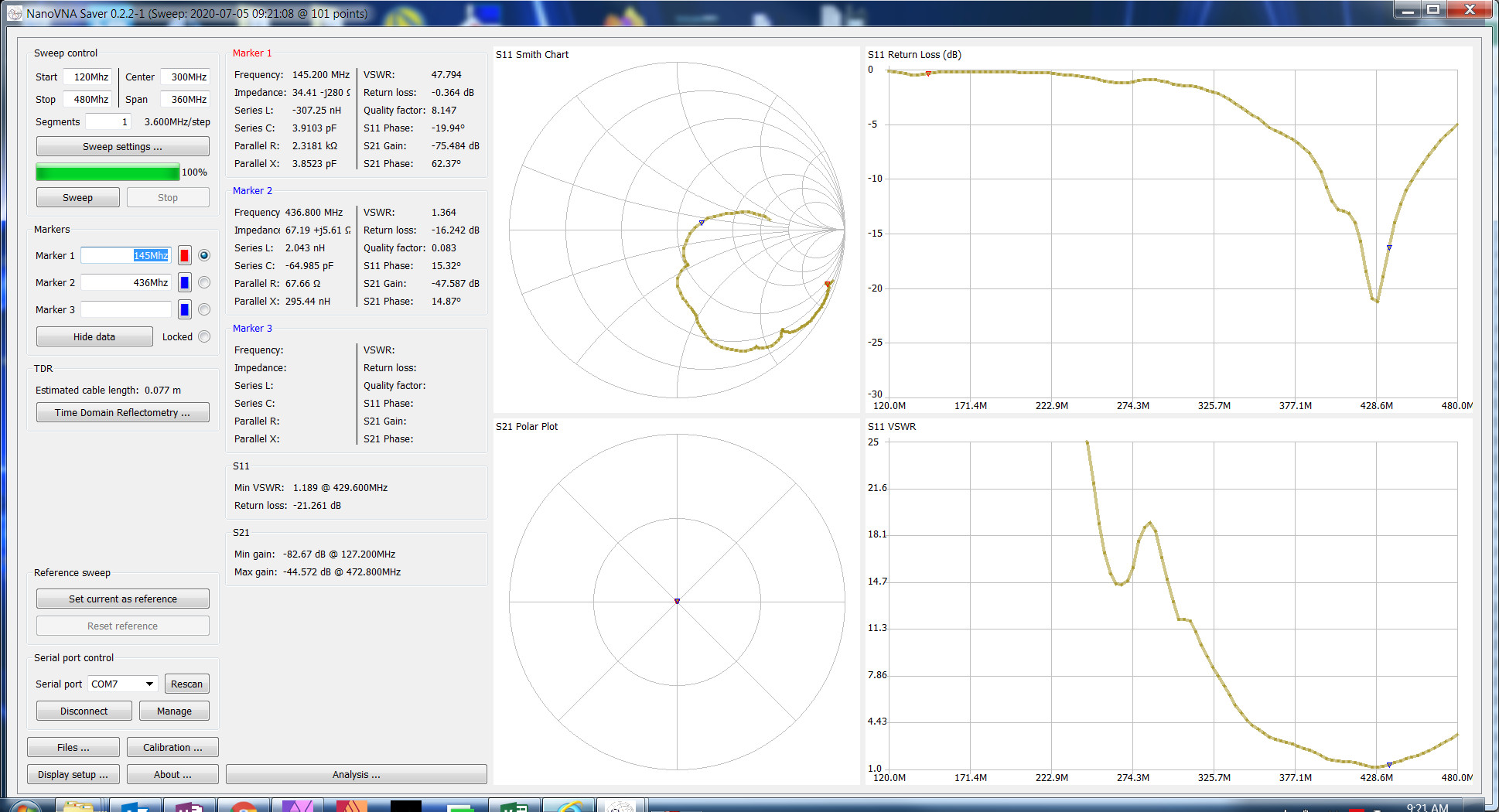Open the Calibration window
Viewport: 1499px width, 812px height.
point(172,748)
